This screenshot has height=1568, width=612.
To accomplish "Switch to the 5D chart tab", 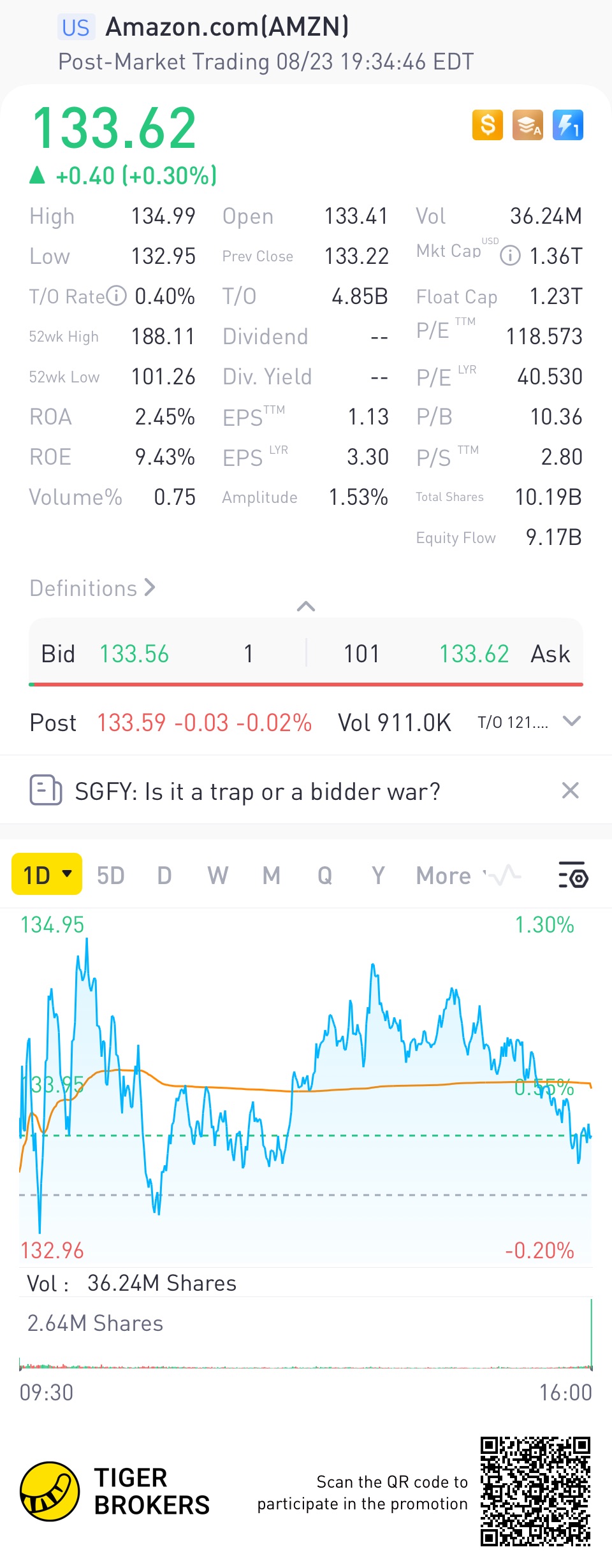I will pos(111,876).
